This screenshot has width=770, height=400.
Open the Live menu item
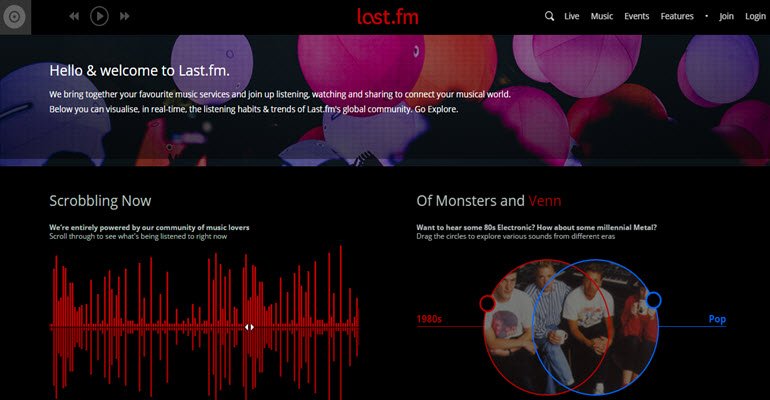(x=572, y=16)
